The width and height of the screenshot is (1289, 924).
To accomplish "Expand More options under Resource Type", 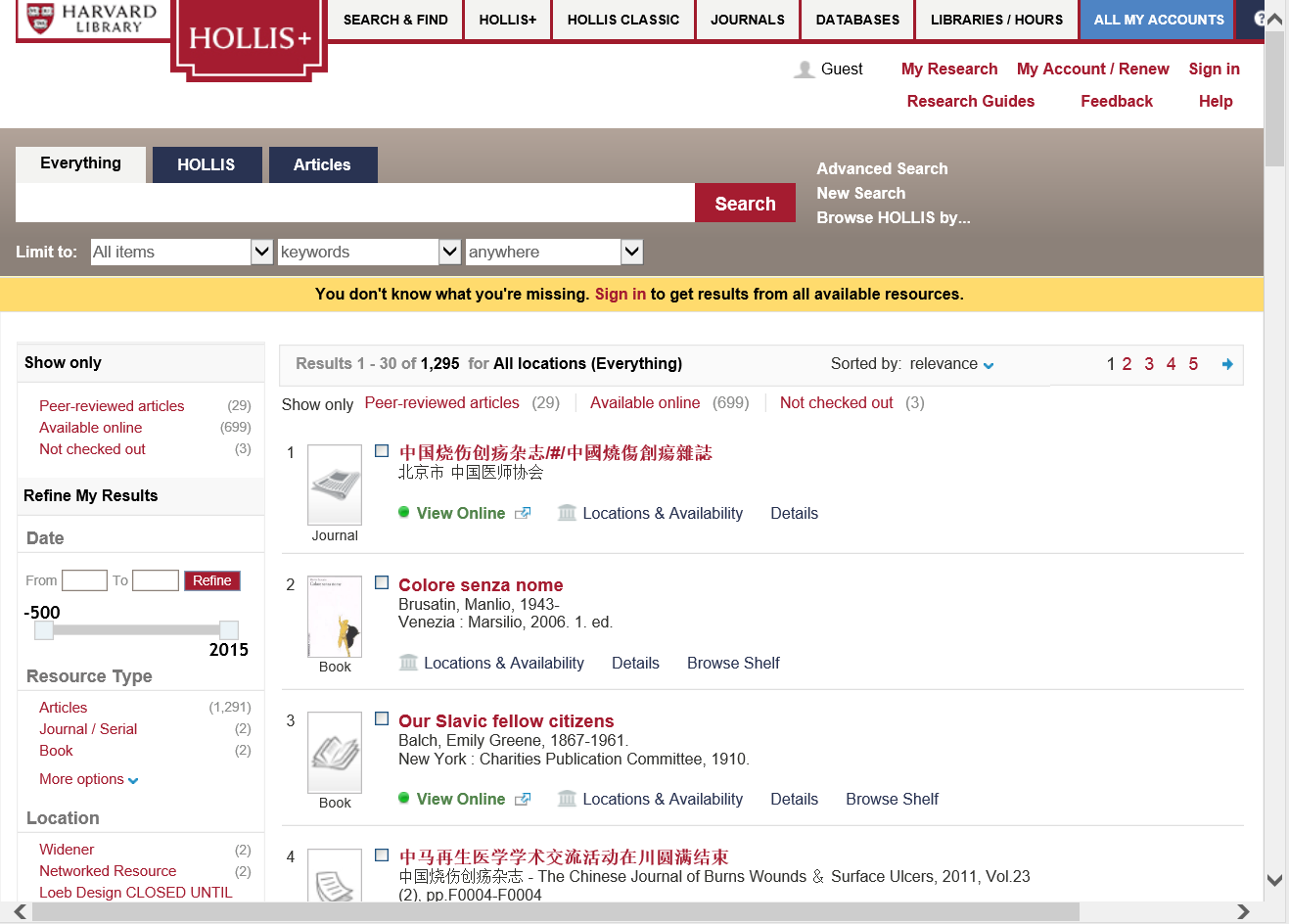I will coord(88,779).
